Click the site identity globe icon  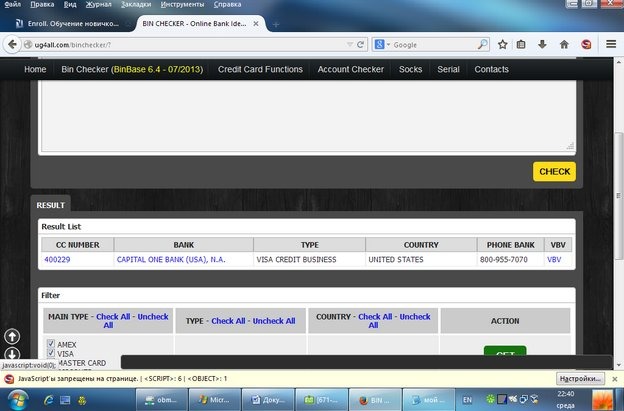click(x=28, y=45)
